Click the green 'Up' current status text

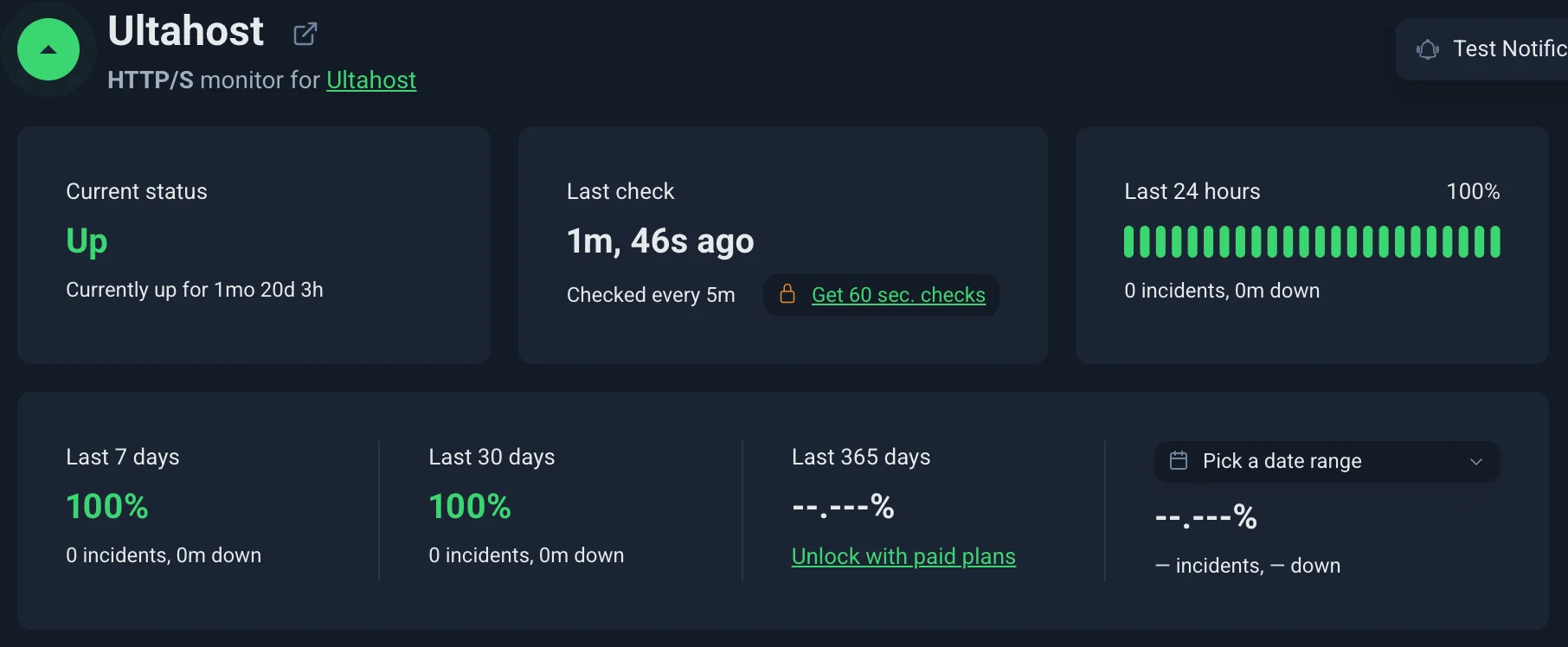87,240
